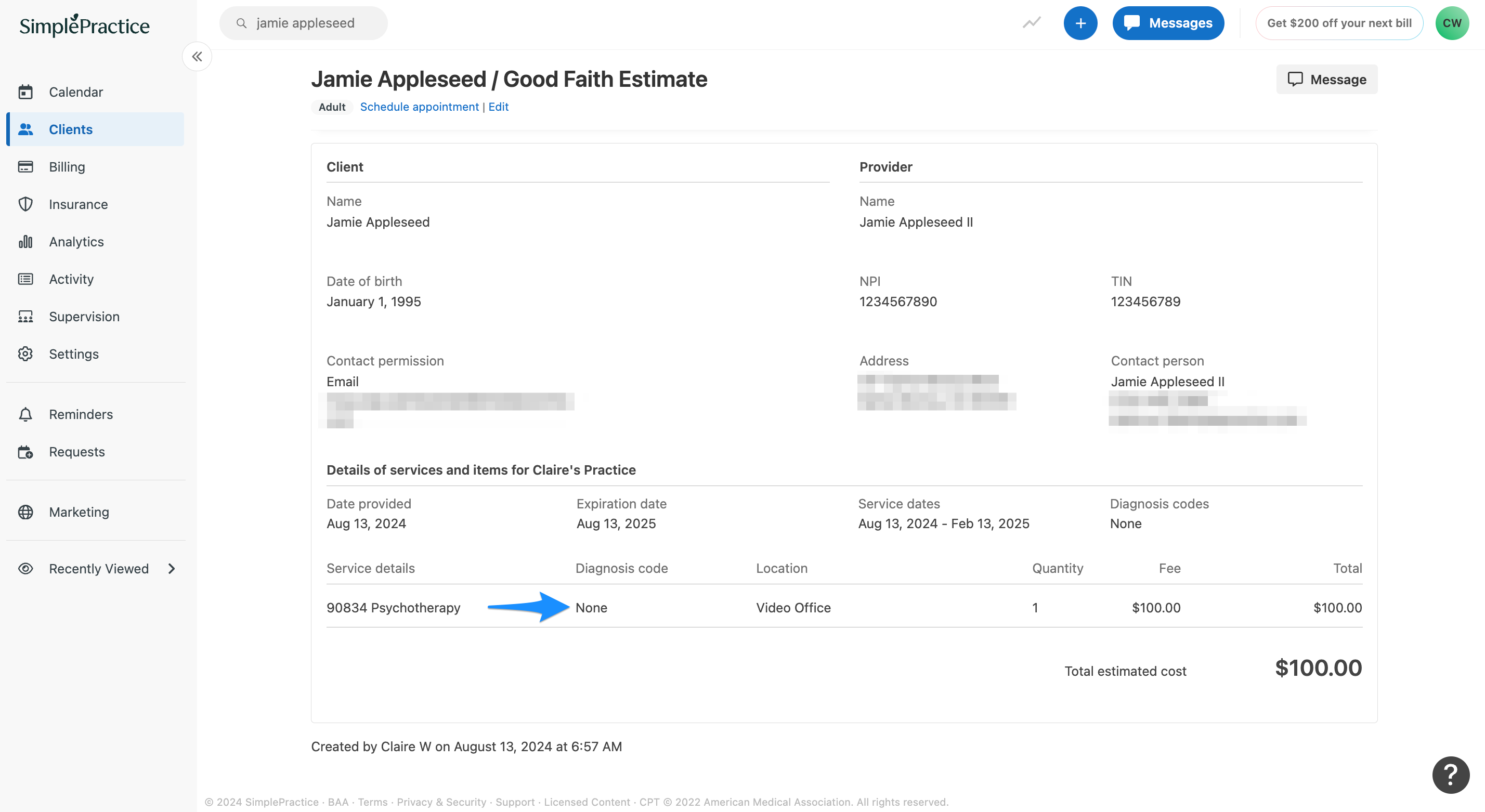
Task: Open the Support footer link
Action: 515,802
